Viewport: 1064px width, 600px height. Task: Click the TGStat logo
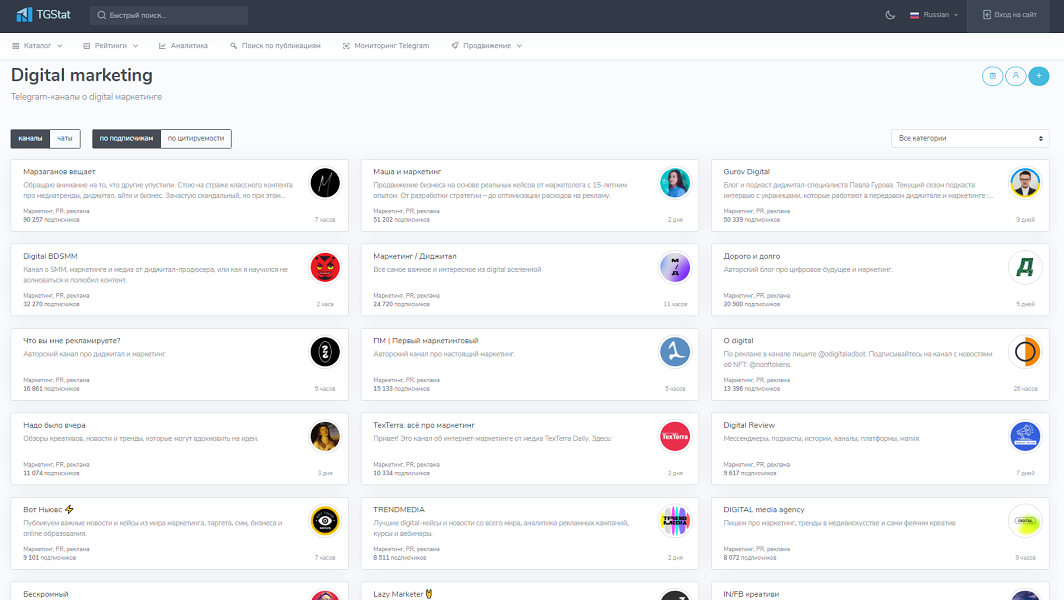click(x=43, y=14)
